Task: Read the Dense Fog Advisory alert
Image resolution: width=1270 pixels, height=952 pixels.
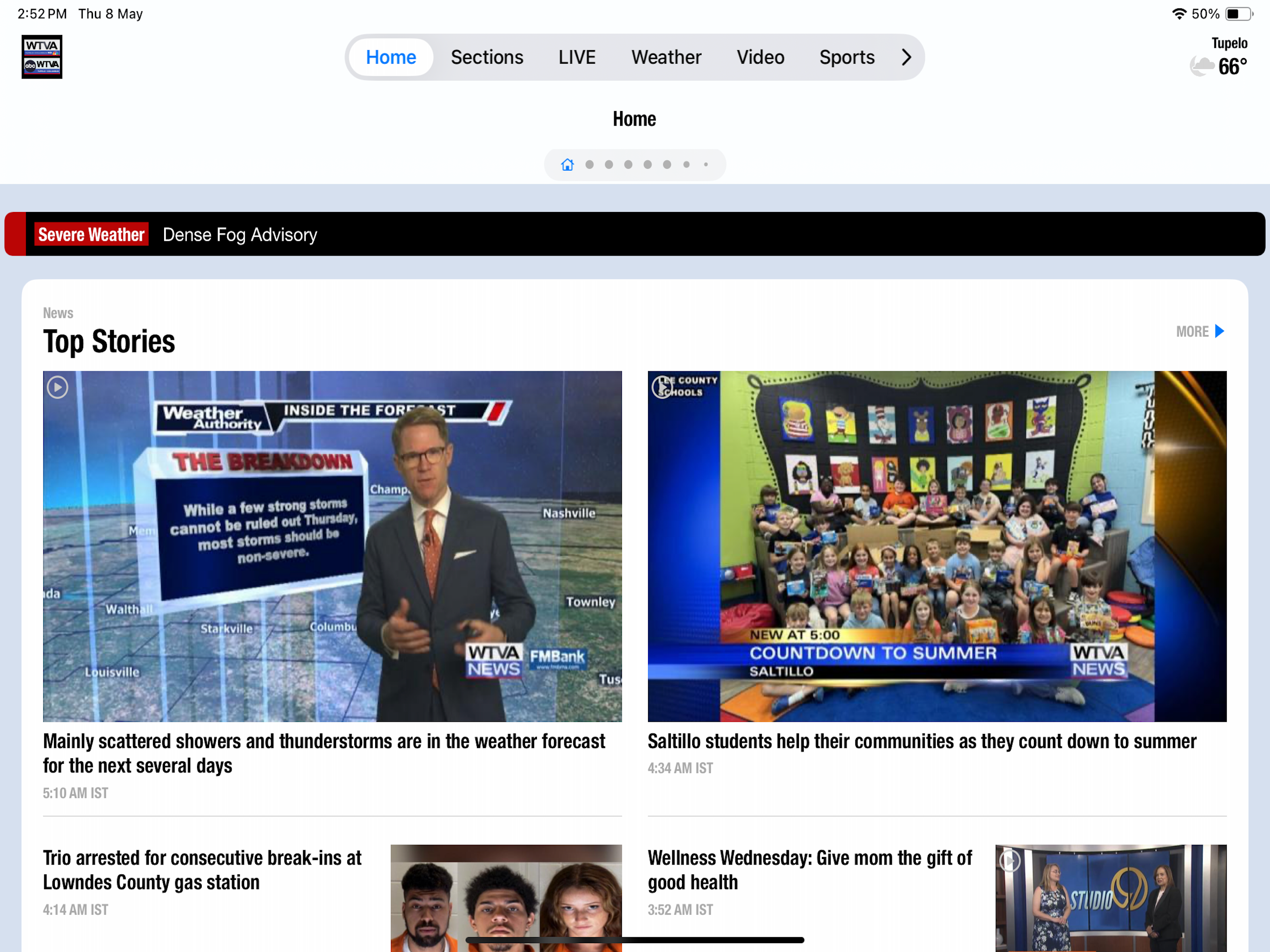Action: (x=240, y=234)
